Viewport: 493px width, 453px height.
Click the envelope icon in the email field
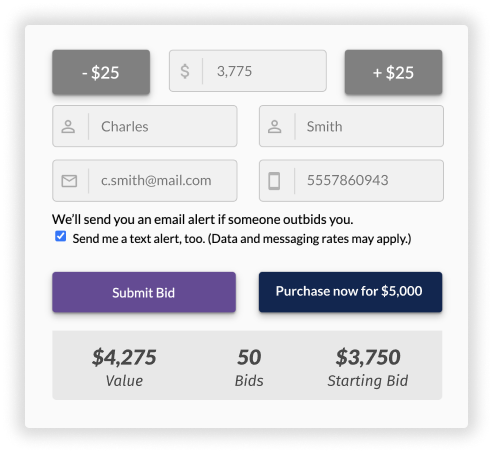(69, 181)
